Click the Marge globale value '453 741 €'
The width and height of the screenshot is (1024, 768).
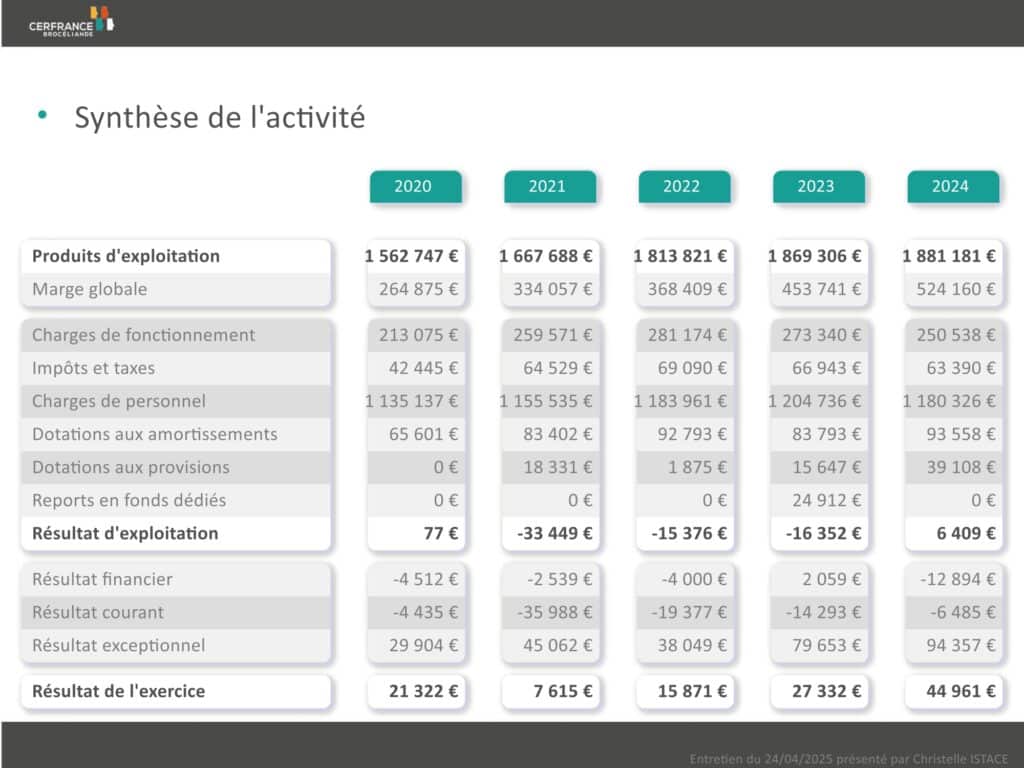tap(822, 289)
